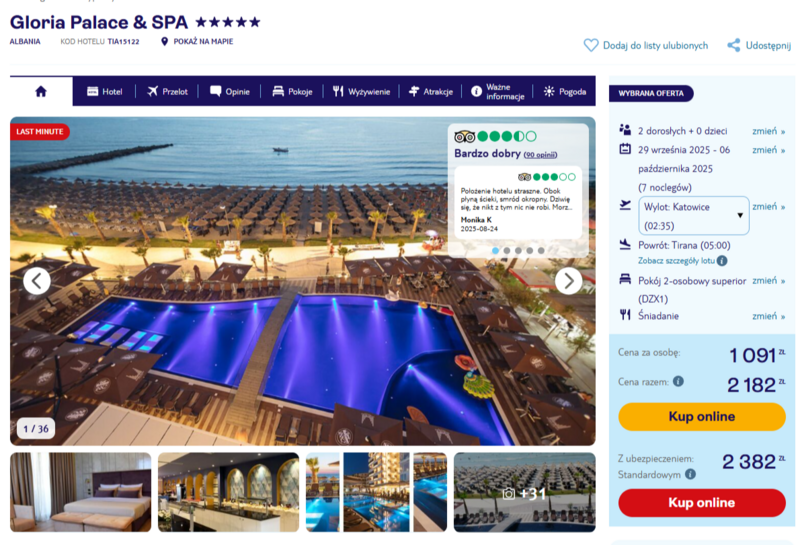
Task: Open the Wyżywienie tab
Action: tap(361, 91)
